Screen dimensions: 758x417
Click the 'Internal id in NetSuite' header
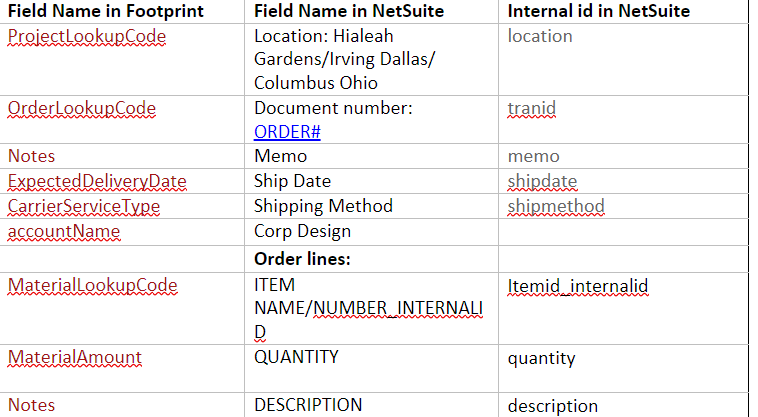pyautogui.click(x=598, y=11)
